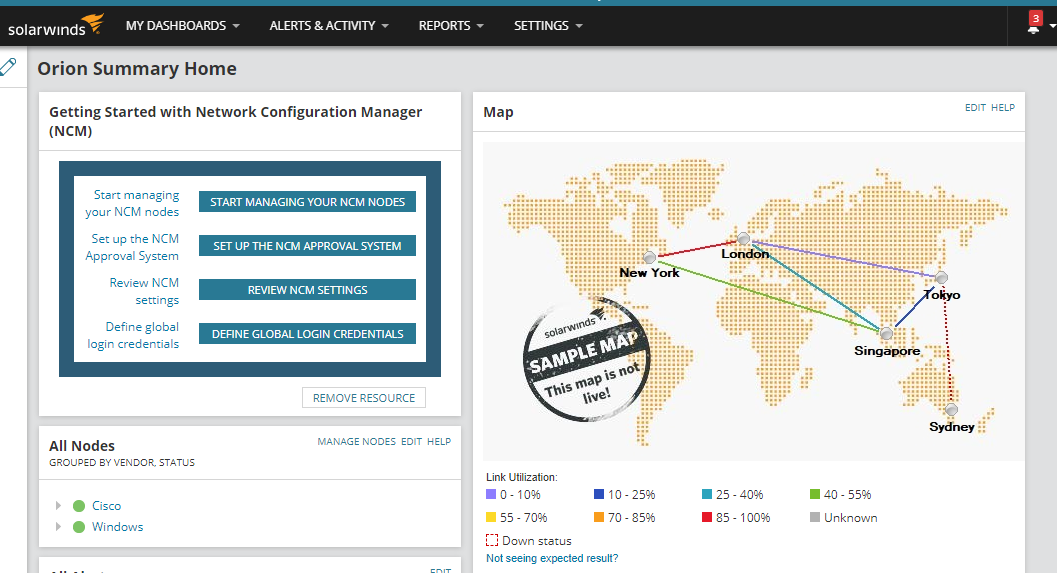Click the Unknown gray legend swatch
Viewport: 1057px width, 573px height.
pos(814,517)
